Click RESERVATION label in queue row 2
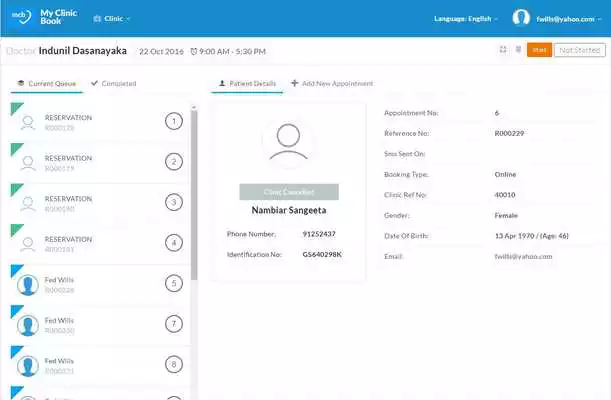Viewport: 611px width, 400px height. (x=68, y=158)
